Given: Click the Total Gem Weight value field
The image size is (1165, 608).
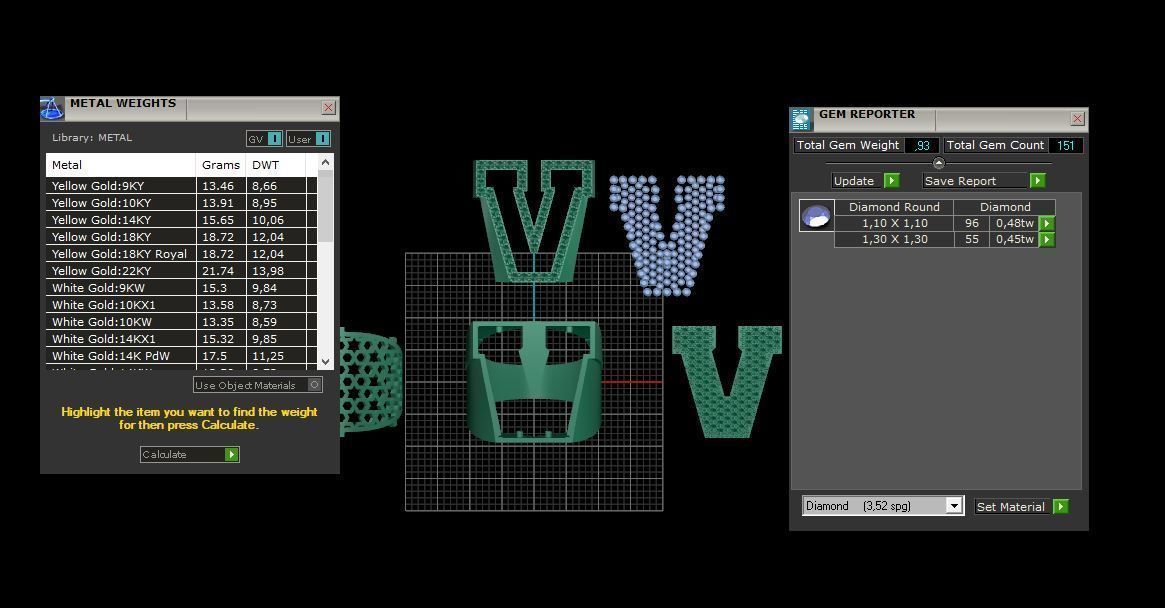Looking at the screenshot, I should (x=922, y=146).
